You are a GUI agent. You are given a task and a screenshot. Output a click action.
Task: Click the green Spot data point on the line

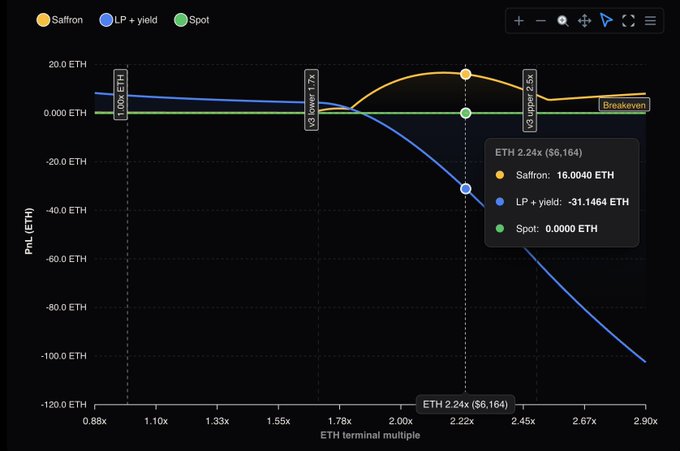pos(465,113)
